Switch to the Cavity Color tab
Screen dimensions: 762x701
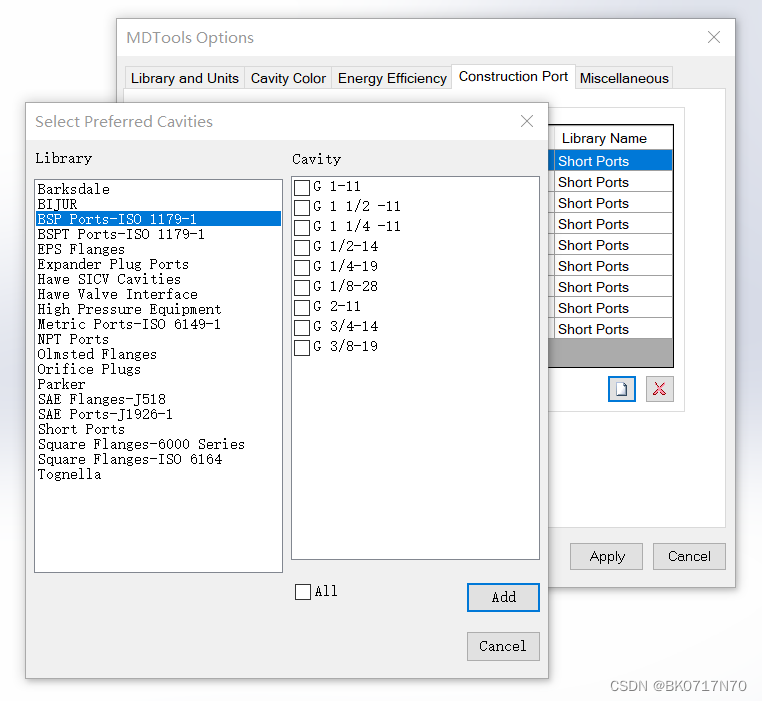click(x=288, y=78)
